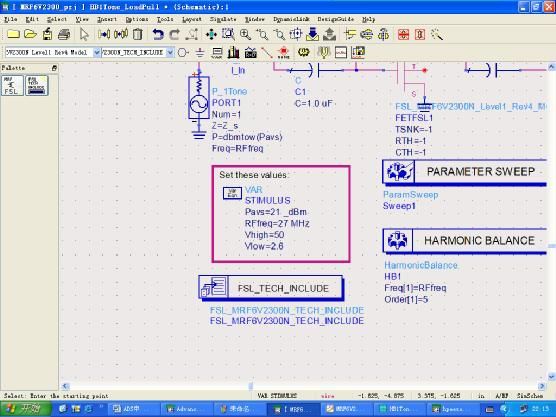The image size is (556, 417).
Task: Click the horizontal scrollbar thumb
Action: [x=250, y=386]
